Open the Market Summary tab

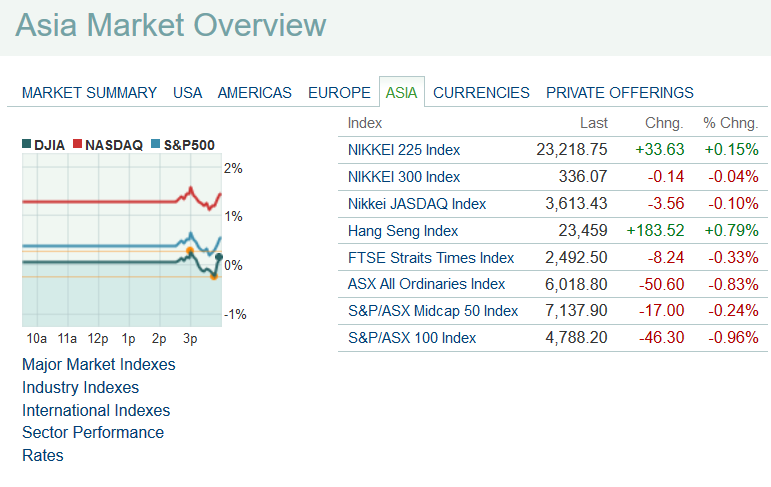(89, 92)
